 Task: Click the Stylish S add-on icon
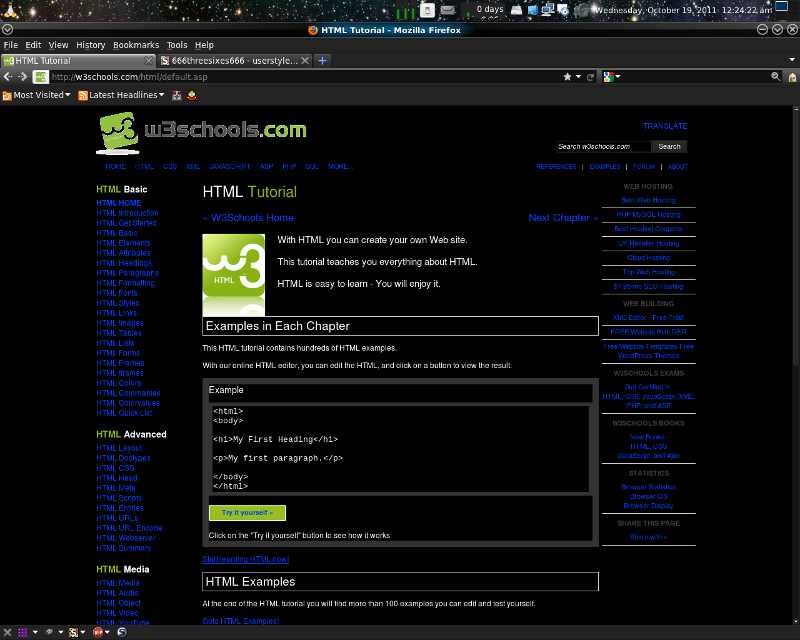[x=73, y=632]
